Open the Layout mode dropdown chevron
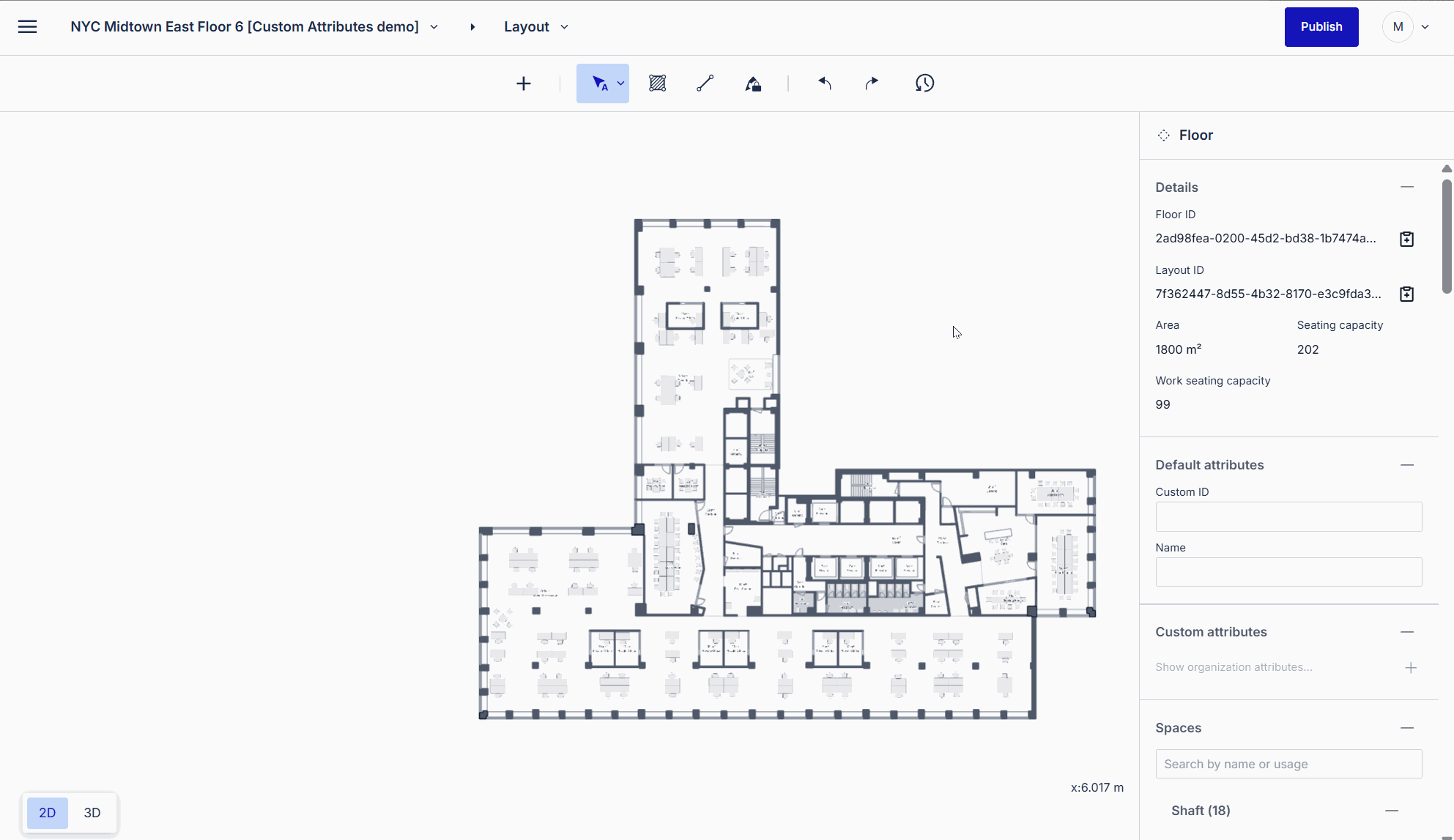Image resolution: width=1454 pixels, height=840 pixels. (564, 27)
